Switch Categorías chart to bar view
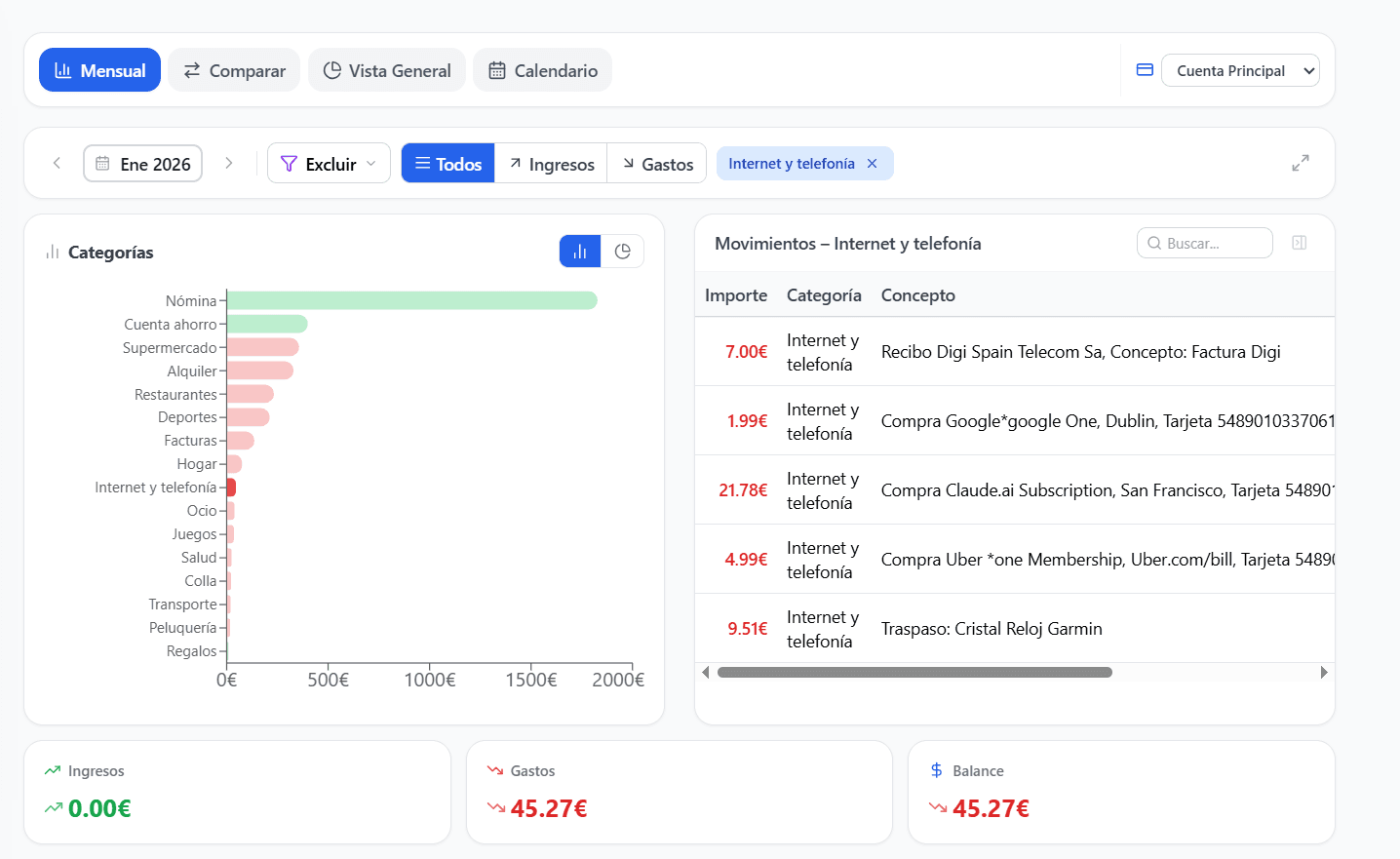Screen dimensions: 1400x859 (x=580, y=252)
